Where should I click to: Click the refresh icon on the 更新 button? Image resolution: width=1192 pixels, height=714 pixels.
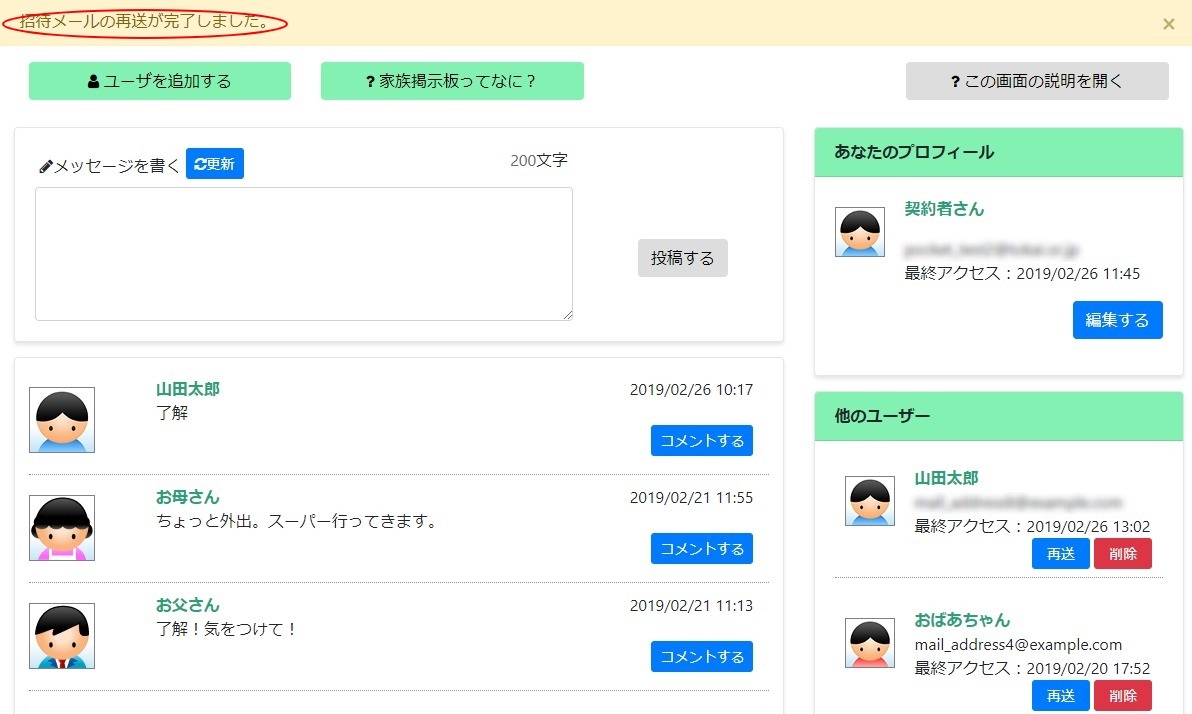tap(199, 164)
